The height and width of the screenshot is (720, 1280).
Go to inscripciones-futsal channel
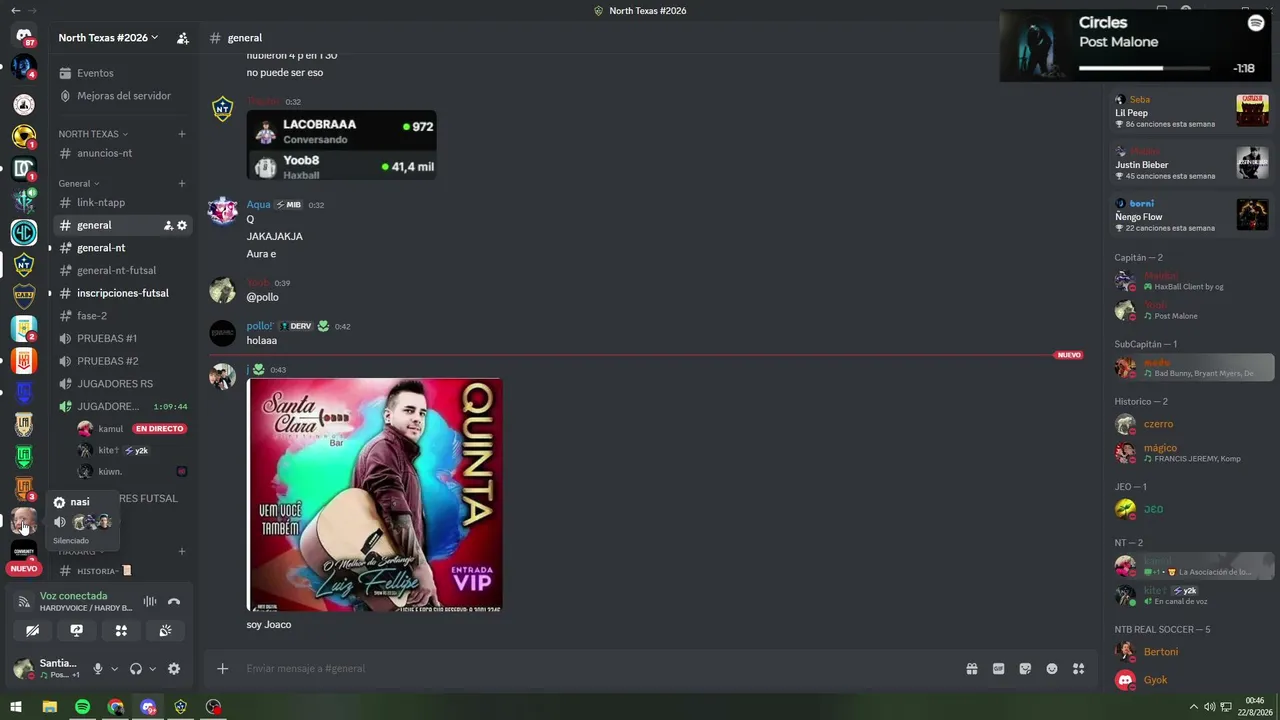click(120, 293)
